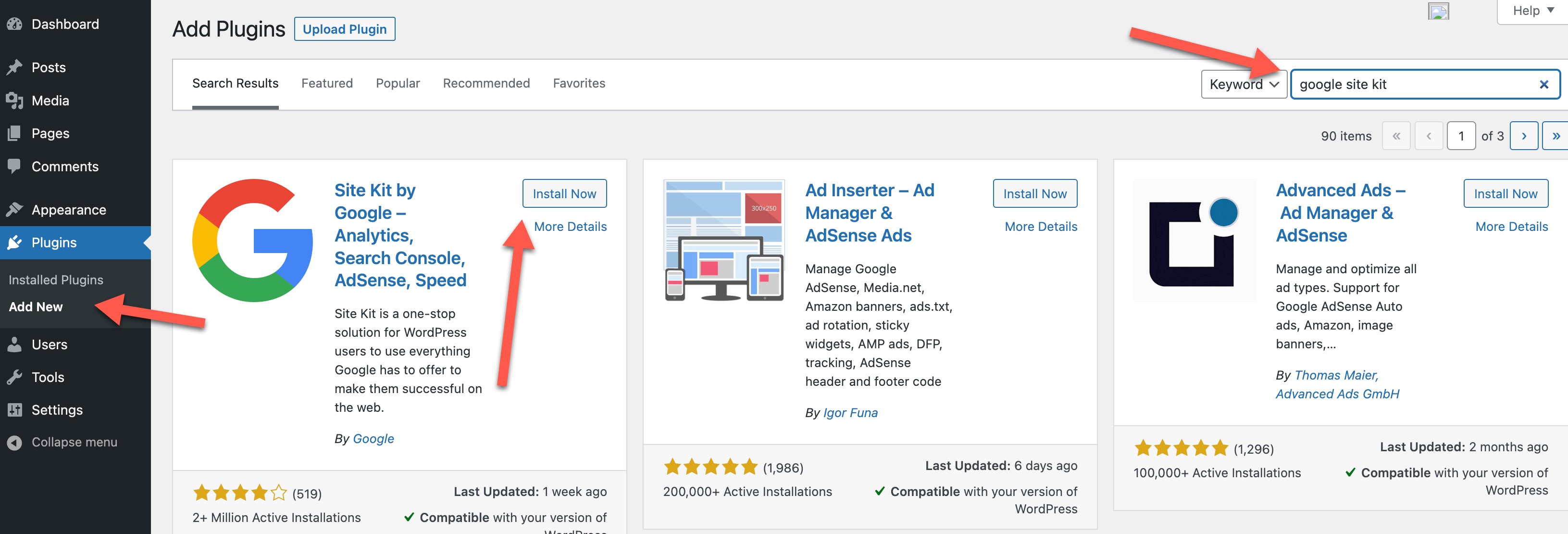Switch to the Popular tab

(x=398, y=83)
